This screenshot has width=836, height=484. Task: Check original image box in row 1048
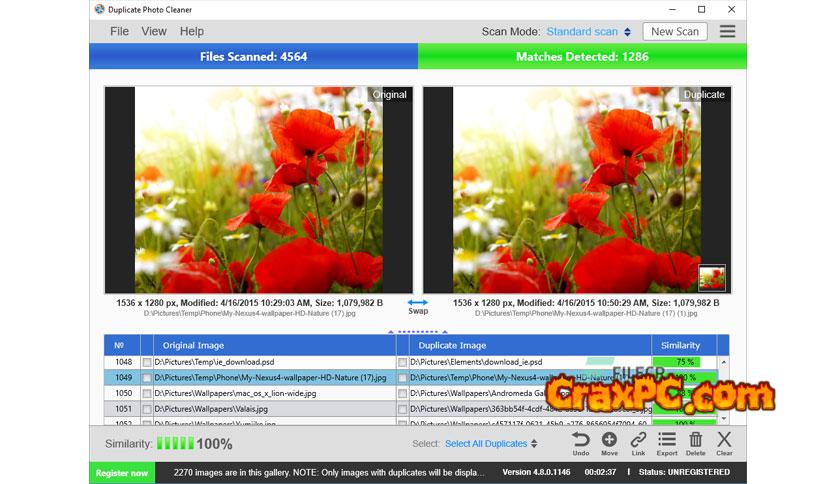147,362
